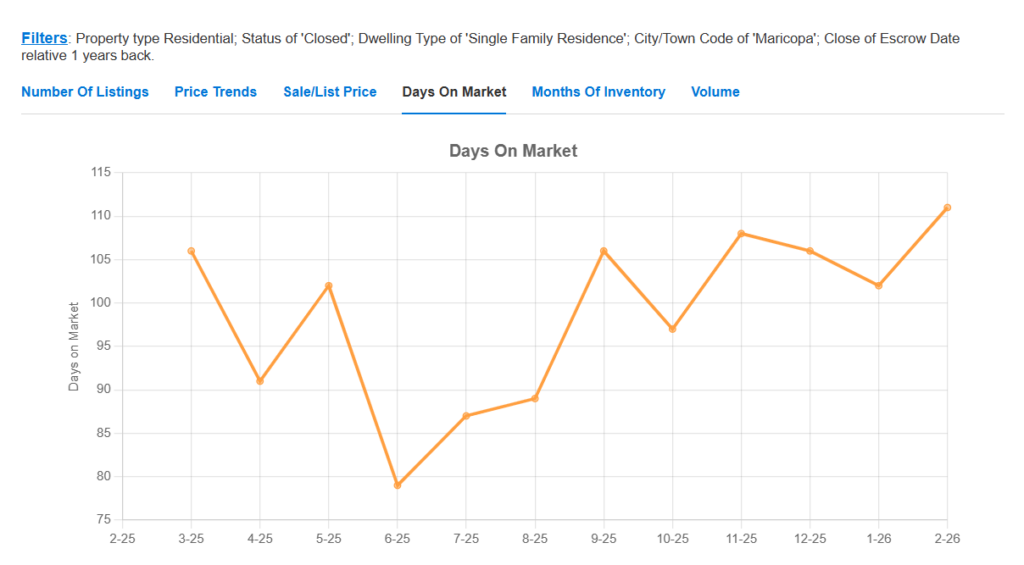
Task: Select the highest data point at 2-26
Action: pyautogui.click(x=947, y=208)
